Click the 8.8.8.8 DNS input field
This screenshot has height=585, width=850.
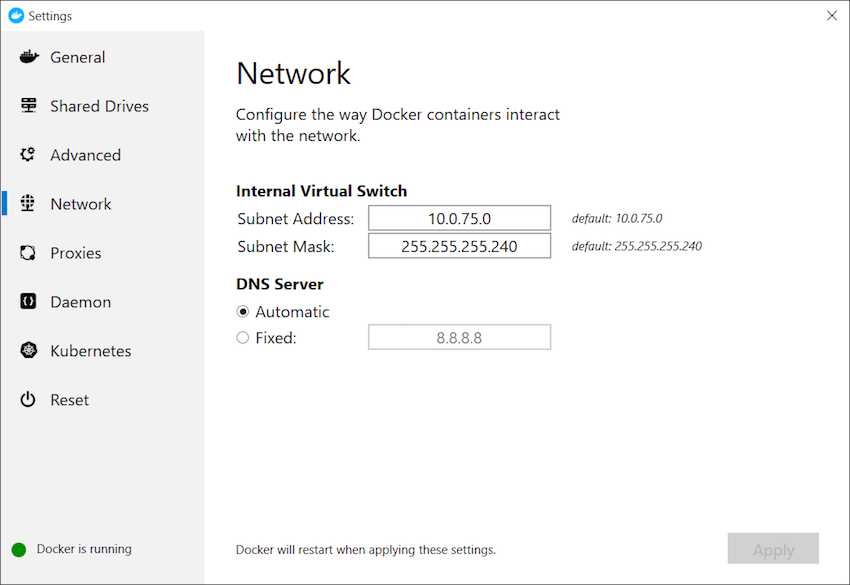(459, 337)
